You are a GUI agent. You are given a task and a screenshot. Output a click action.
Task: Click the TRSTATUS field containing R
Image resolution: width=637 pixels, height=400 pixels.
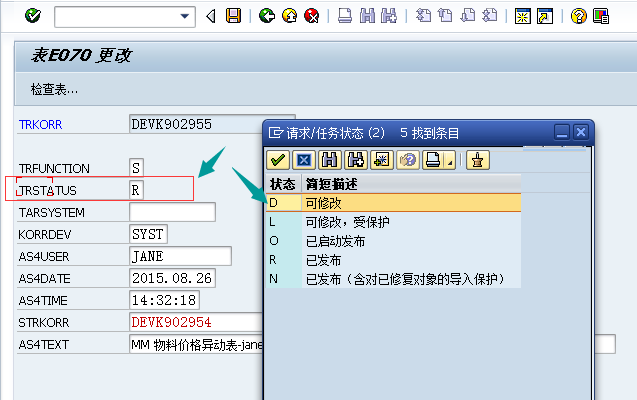(136, 190)
